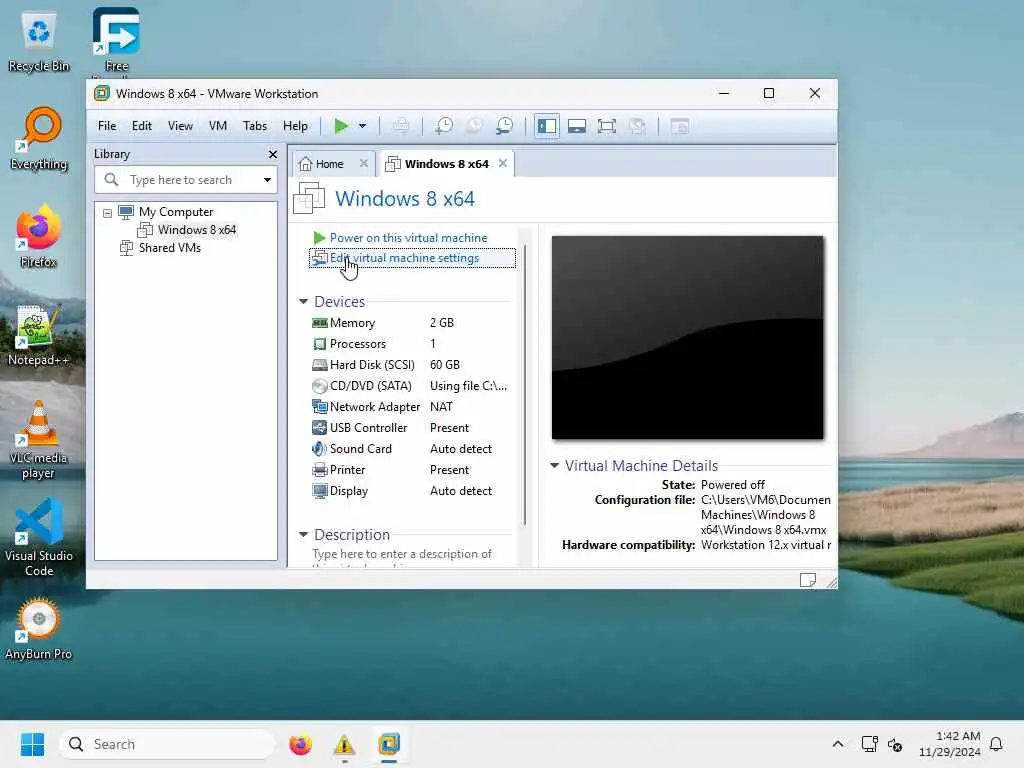Open the Firefox desktop shortcut
This screenshot has height=768, width=1024.
coord(39,236)
